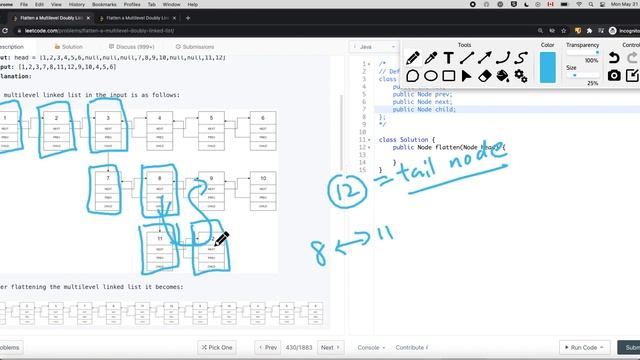
Task: Open the History menu
Action: pos(77,4)
